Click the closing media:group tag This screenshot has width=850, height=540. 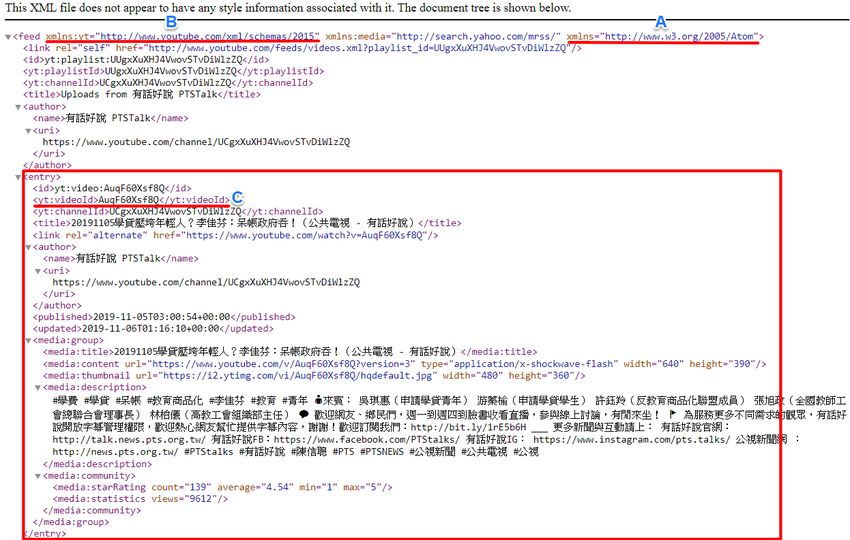click(x=71, y=522)
